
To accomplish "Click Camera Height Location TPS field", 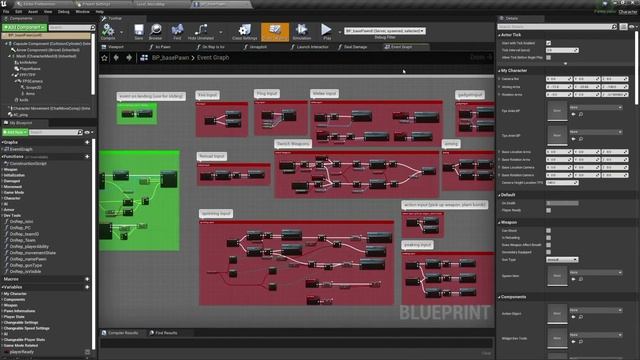I will click(562, 183).
